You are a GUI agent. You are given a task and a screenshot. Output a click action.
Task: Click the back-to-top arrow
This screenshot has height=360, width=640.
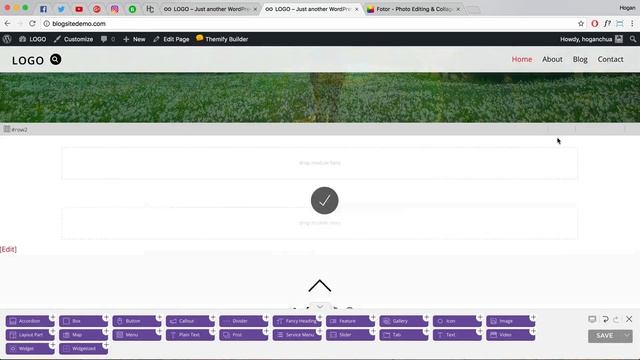click(320, 286)
